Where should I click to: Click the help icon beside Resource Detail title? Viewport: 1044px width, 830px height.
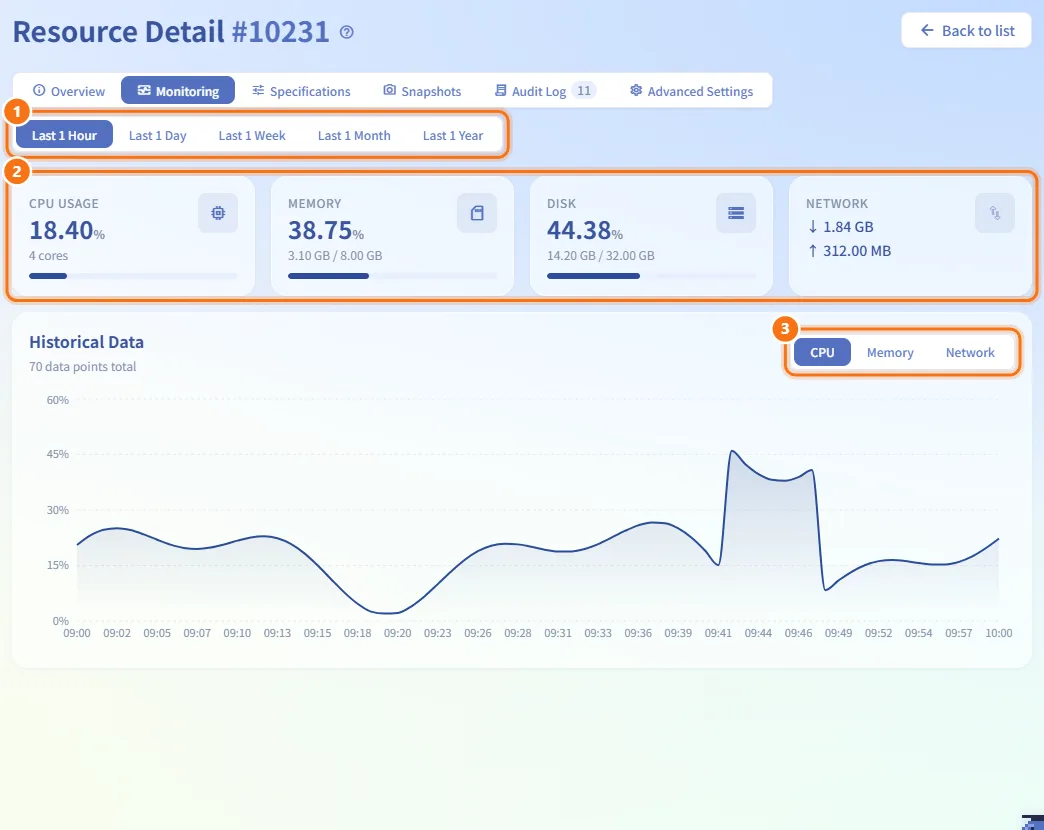point(347,32)
